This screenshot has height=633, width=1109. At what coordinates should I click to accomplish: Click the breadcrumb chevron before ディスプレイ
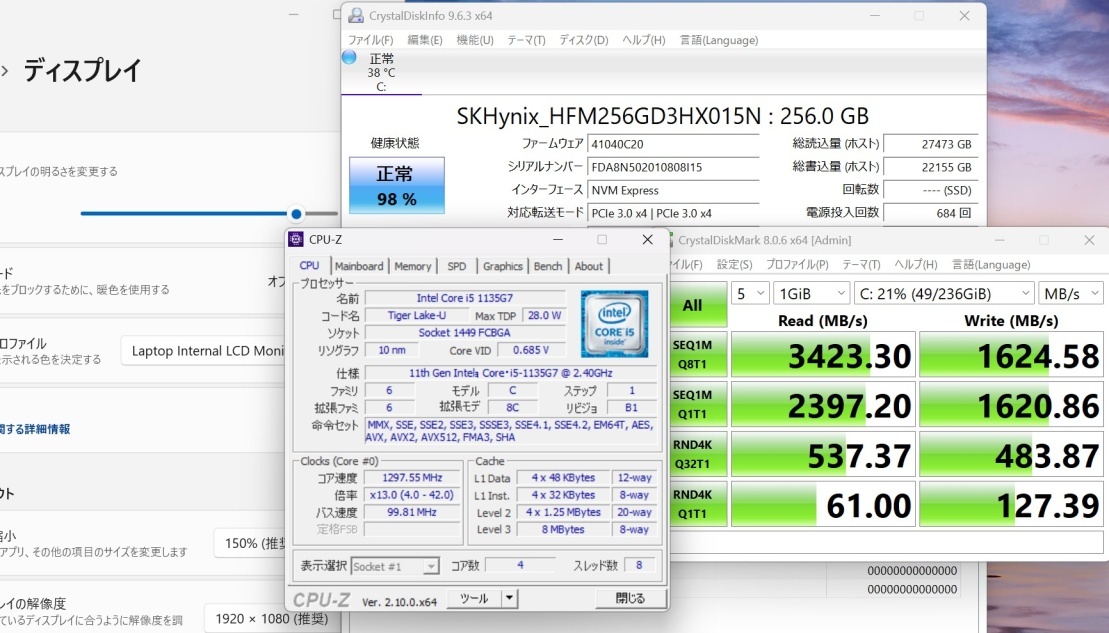pyautogui.click(x=5, y=70)
